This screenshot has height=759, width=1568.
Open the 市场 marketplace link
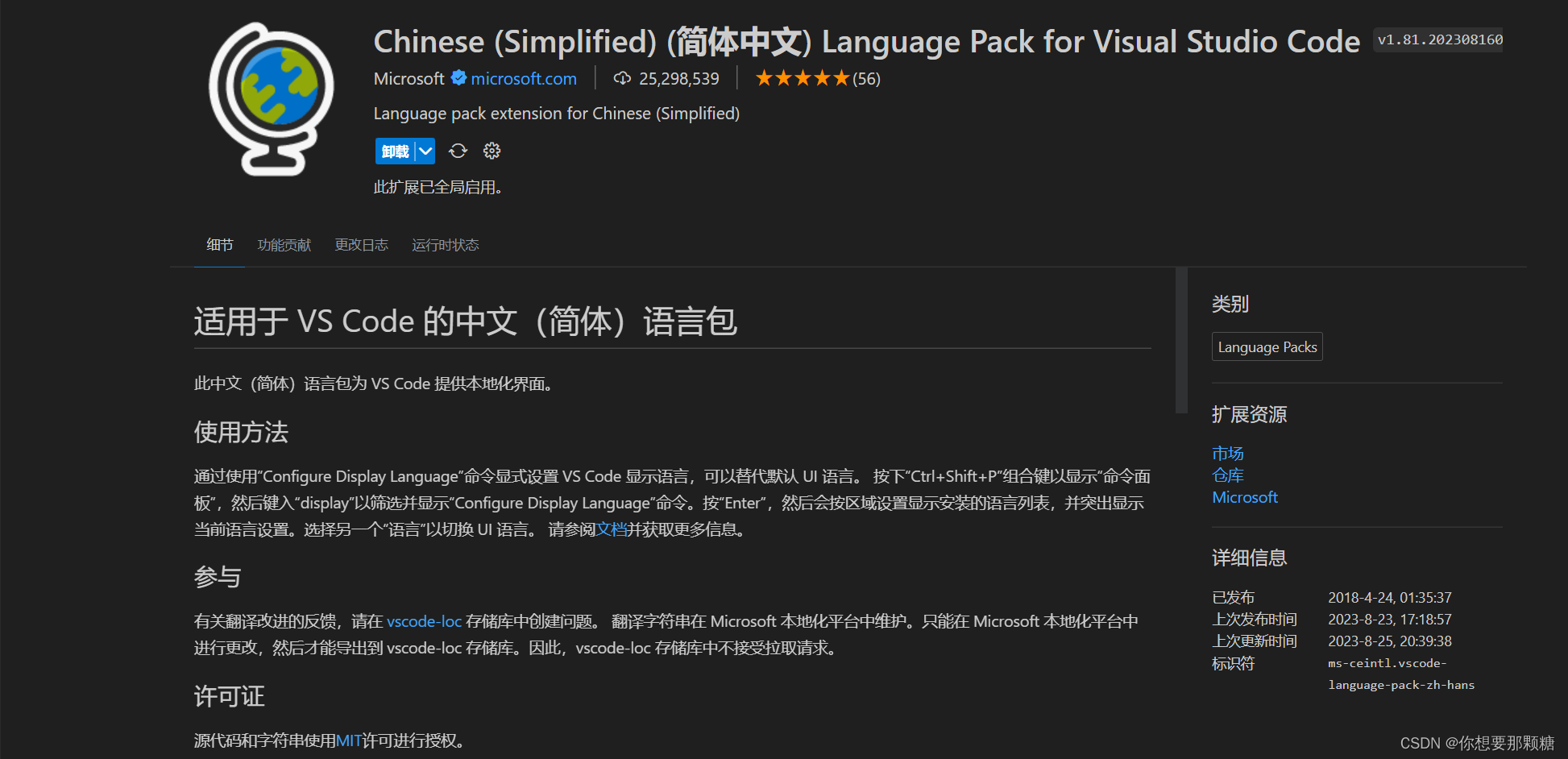[1228, 454]
